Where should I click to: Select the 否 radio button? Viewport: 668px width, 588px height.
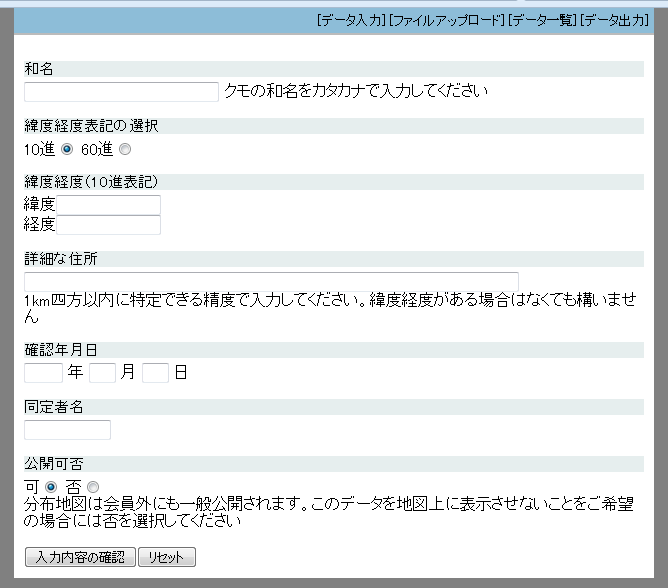click(93, 487)
